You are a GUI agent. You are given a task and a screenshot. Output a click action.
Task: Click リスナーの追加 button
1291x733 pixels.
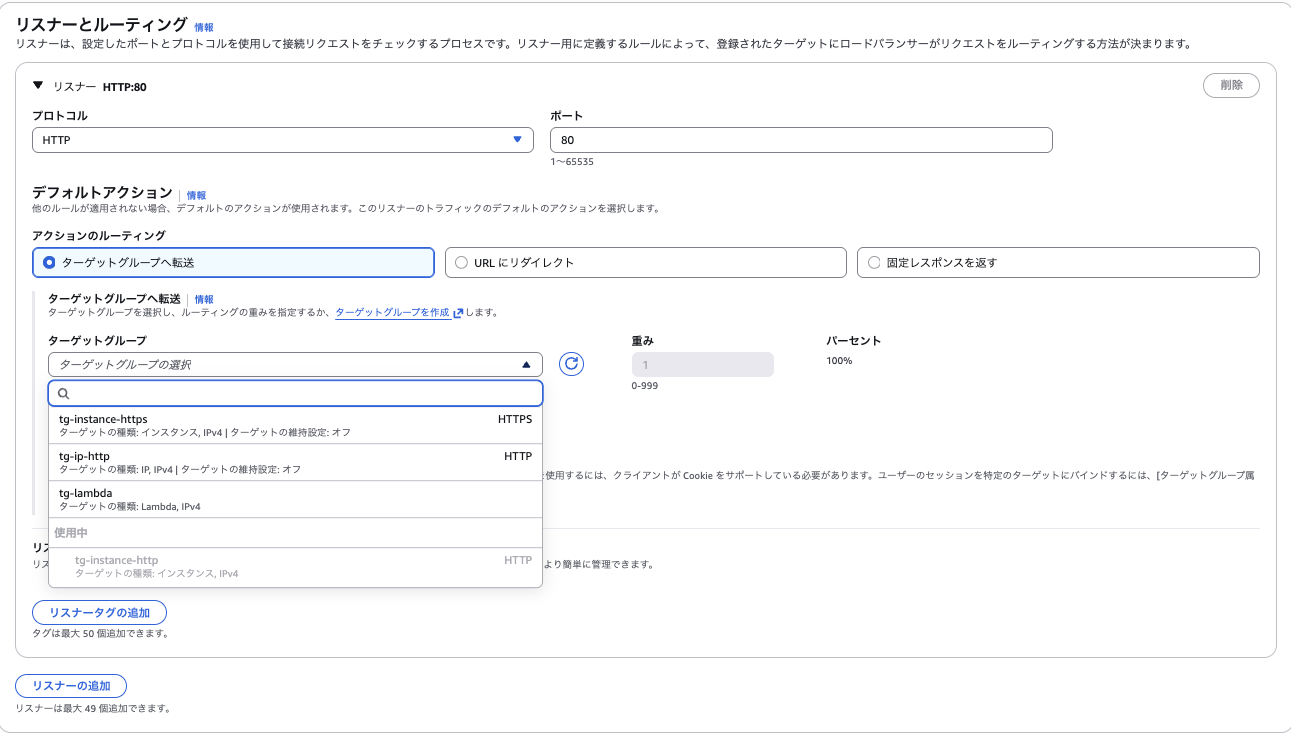tap(71, 686)
